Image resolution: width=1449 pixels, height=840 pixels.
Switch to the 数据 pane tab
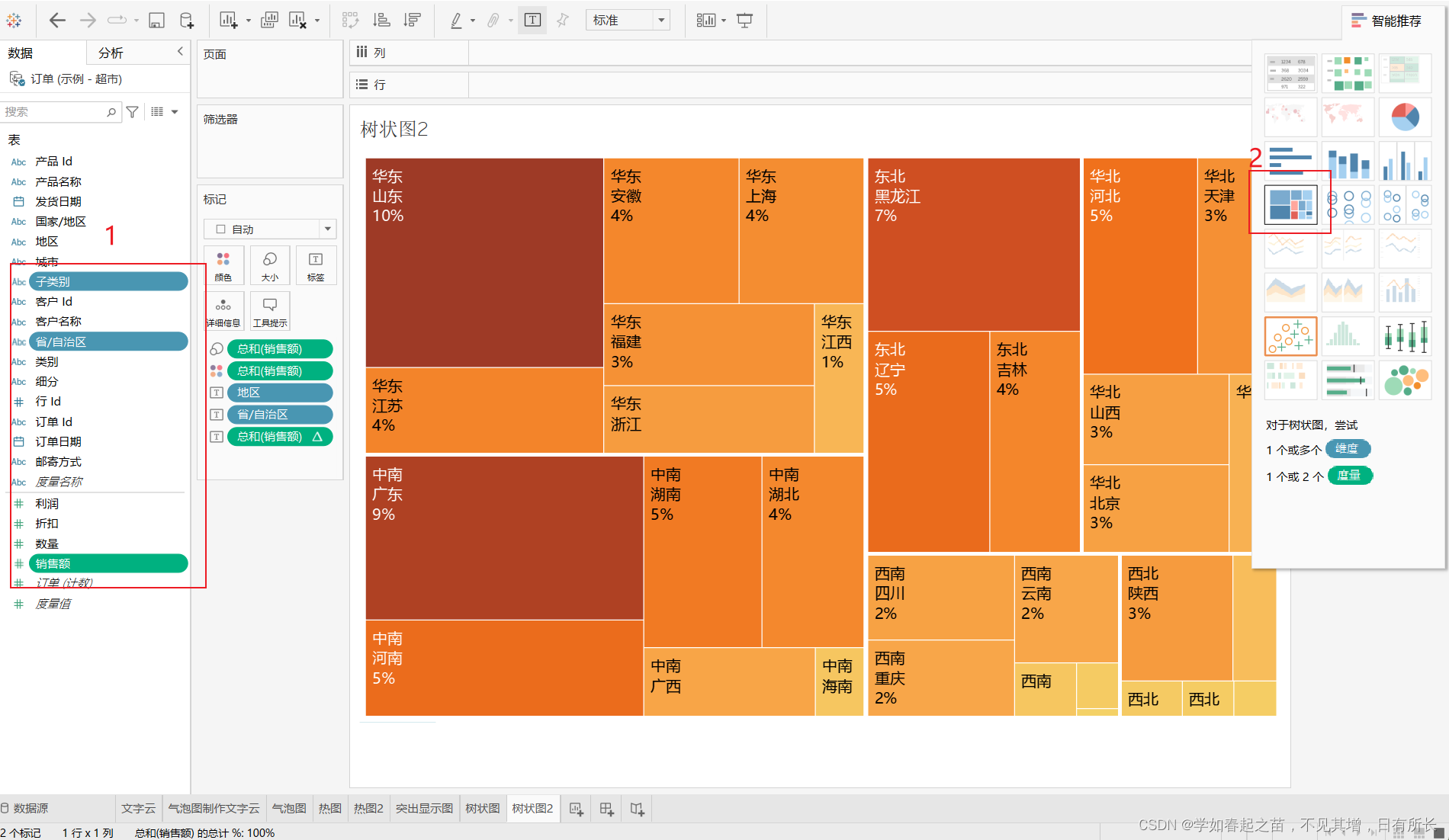click(x=21, y=53)
